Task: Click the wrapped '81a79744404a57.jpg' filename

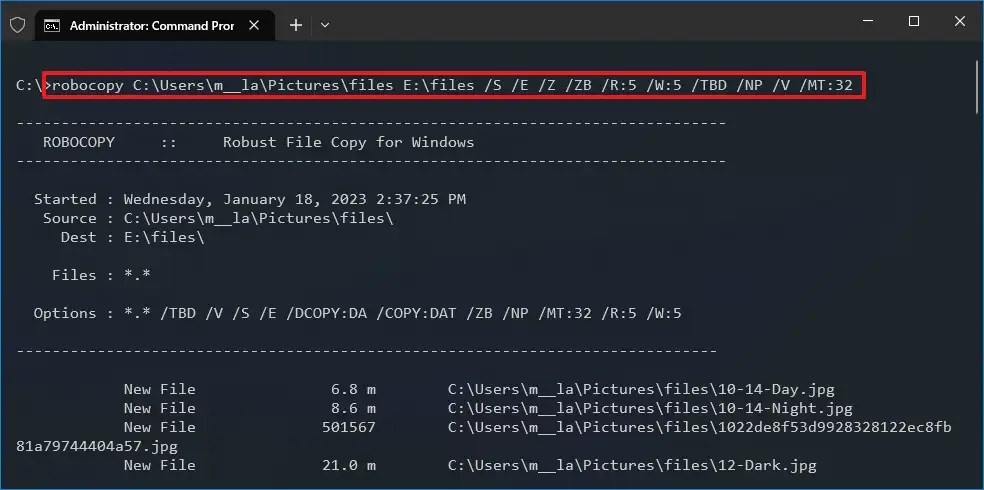Action: pos(97,447)
